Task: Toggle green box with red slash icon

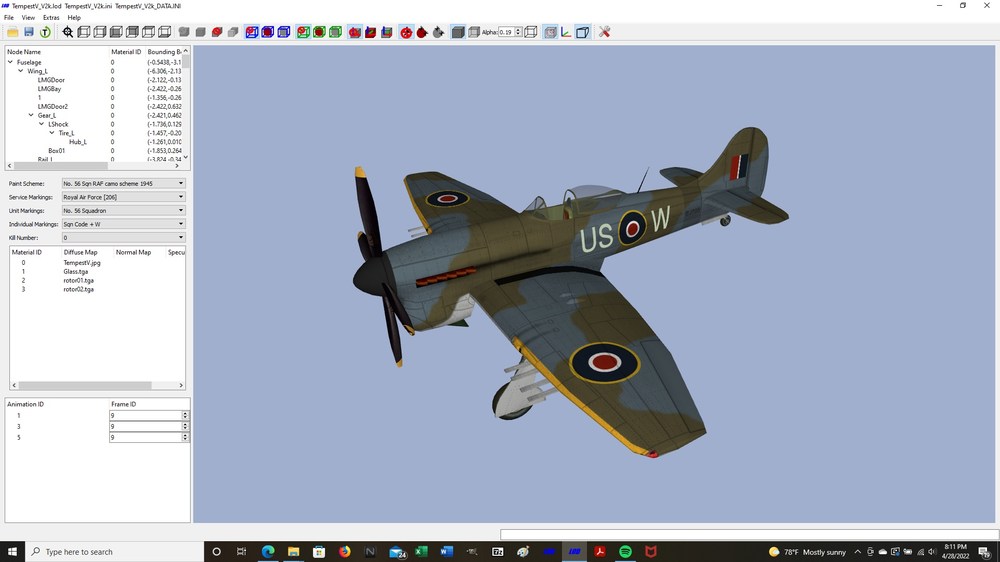Action: pyautogui.click(x=303, y=32)
